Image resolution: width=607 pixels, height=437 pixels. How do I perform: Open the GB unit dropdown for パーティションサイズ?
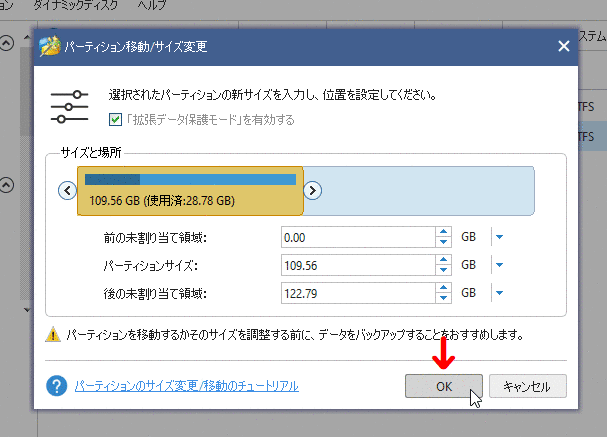click(498, 266)
